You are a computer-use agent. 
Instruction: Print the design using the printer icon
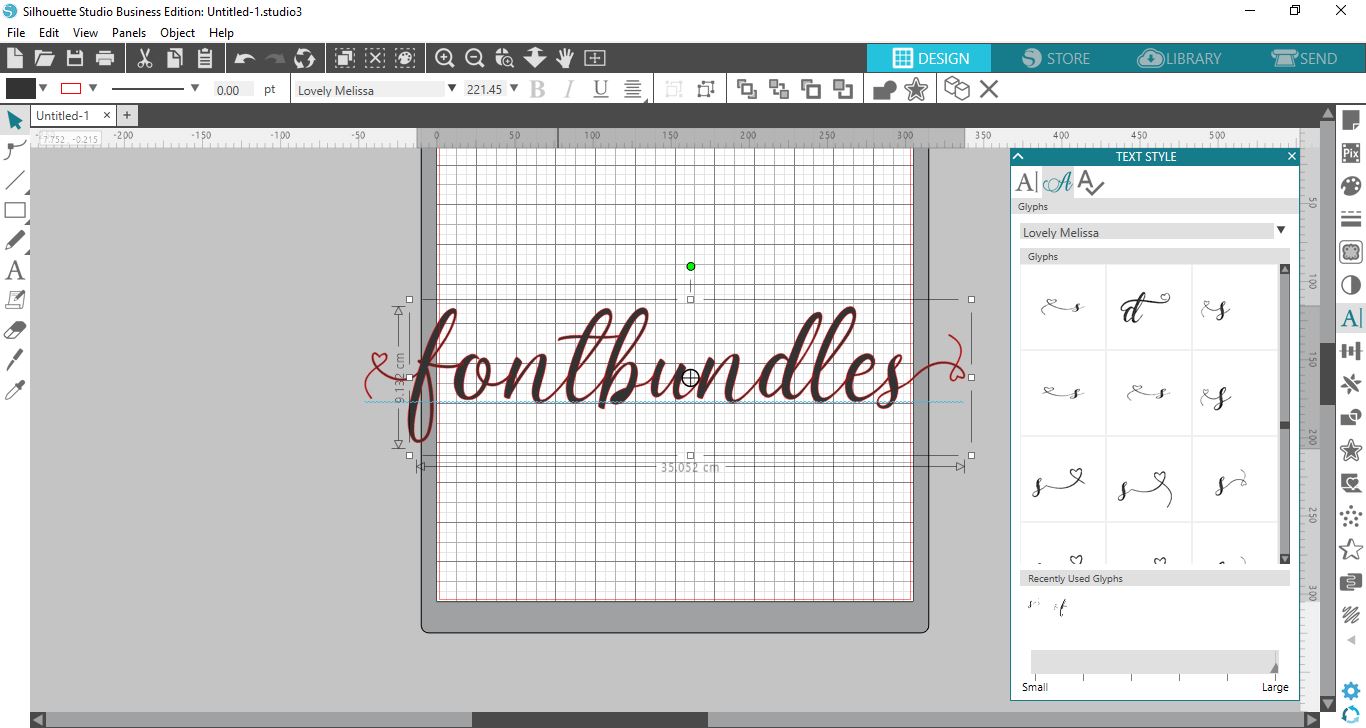pos(104,58)
